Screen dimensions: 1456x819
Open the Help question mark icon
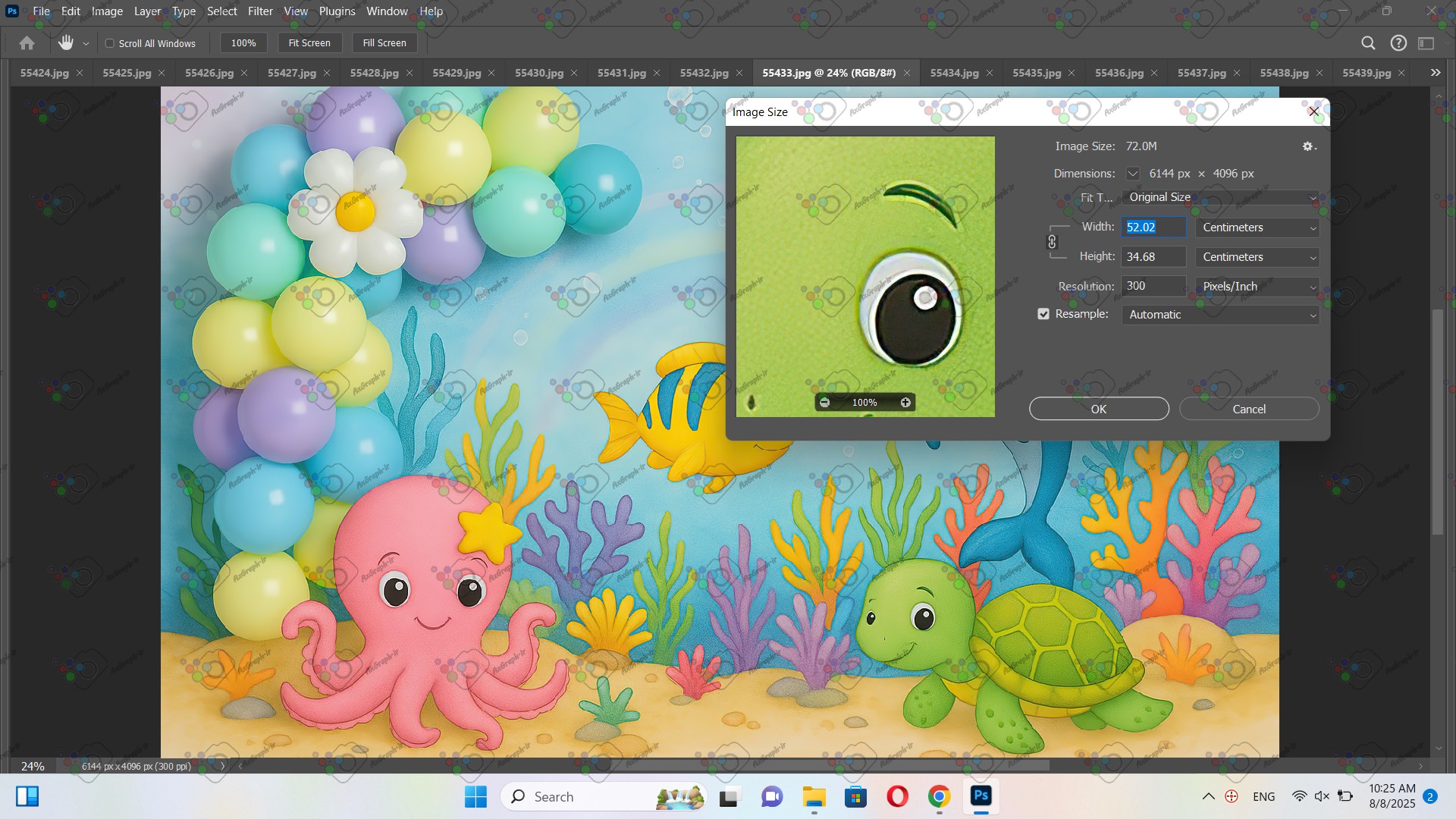[x=1398, y=43]
